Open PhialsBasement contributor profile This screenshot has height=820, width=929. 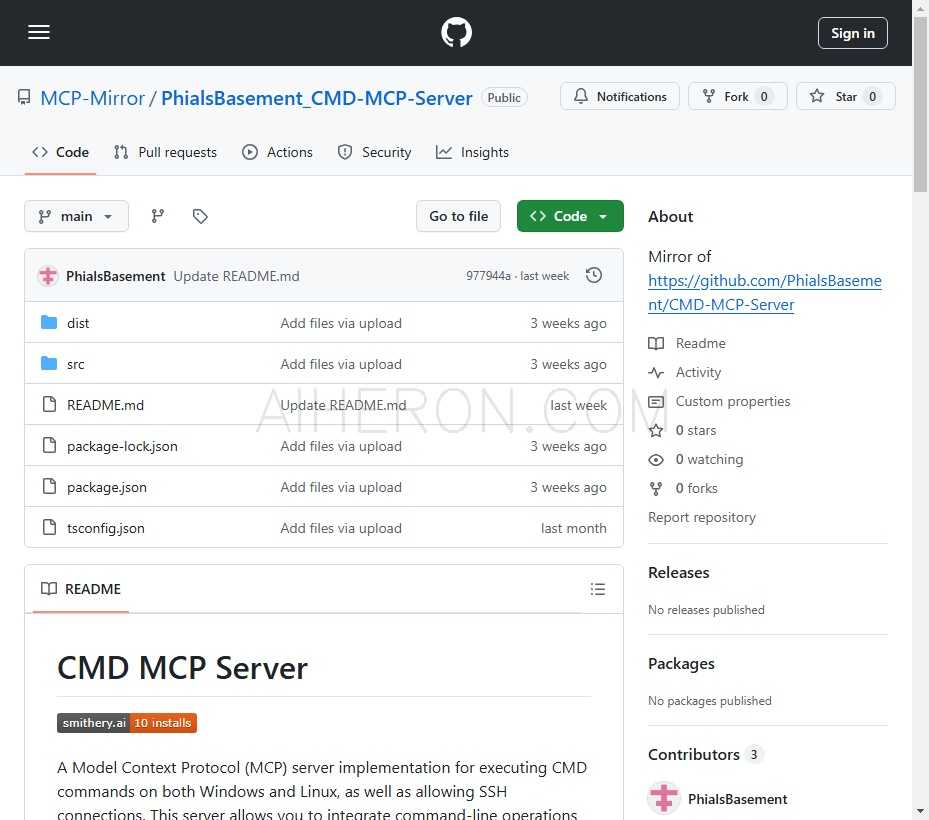point(737,799)
